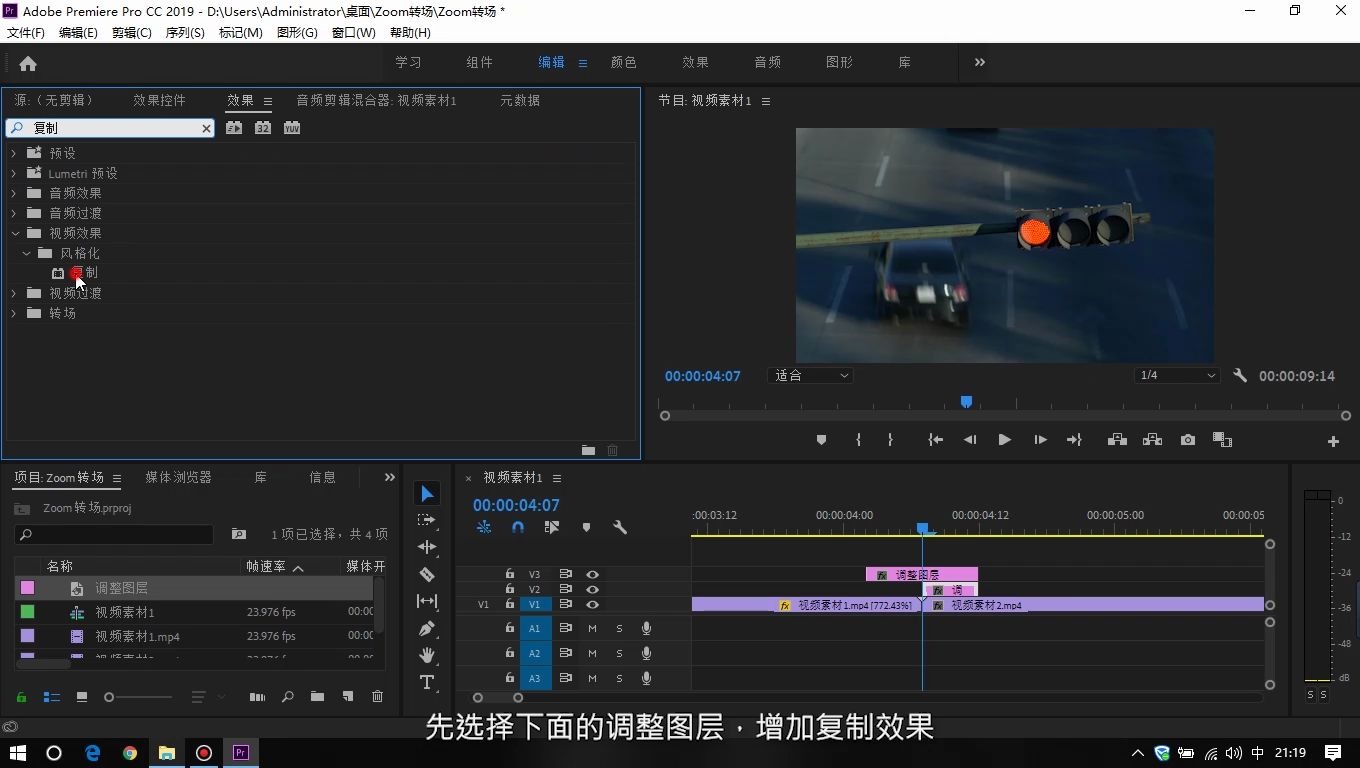This screenshot has width=1360, height=768.
Task: Select the Type tool
Action: [427, 682]
